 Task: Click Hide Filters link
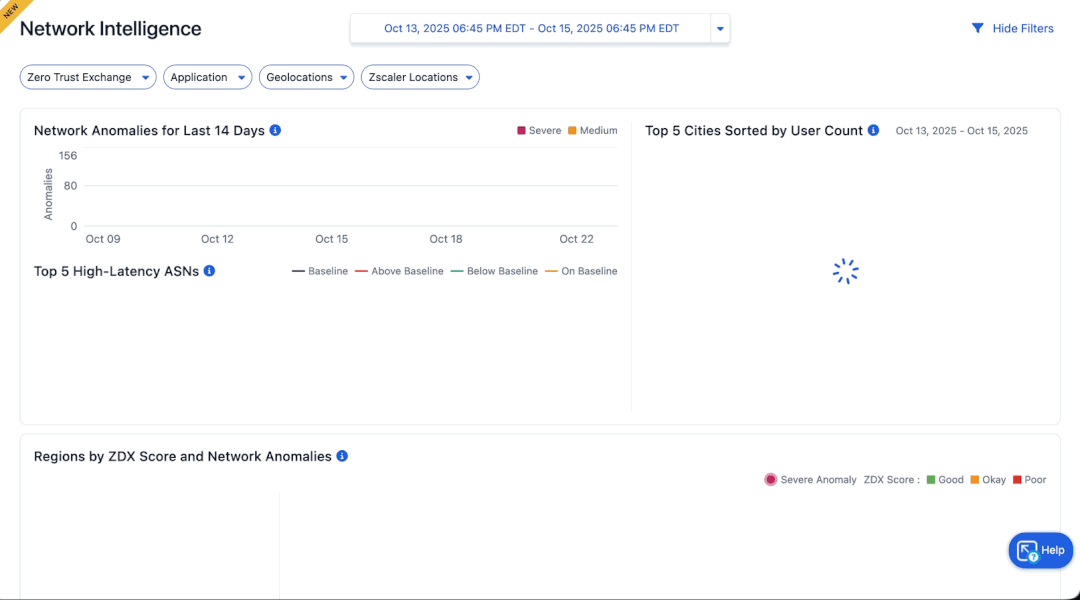(1023, 29)
